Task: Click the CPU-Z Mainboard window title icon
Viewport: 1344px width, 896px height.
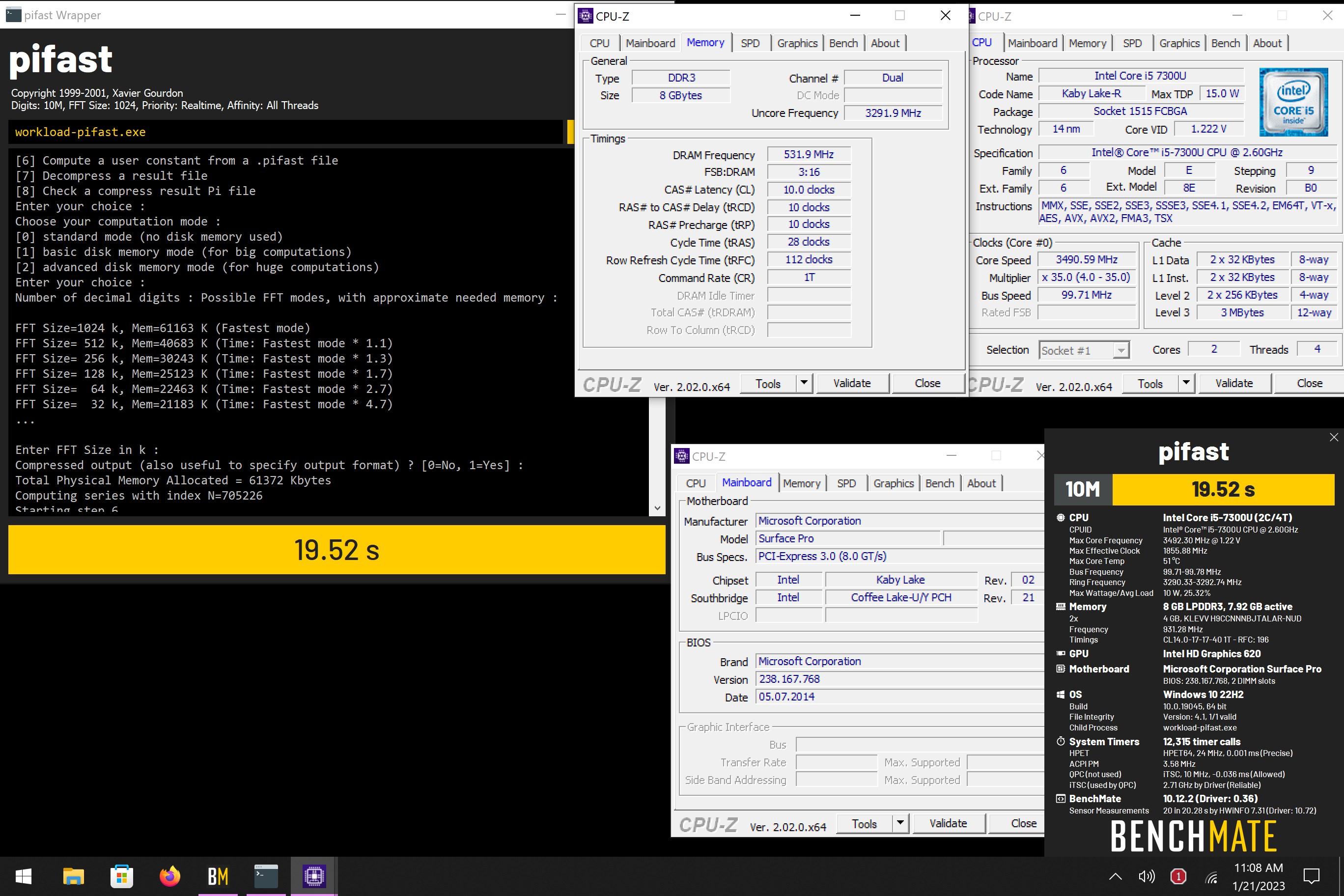Action: point(682,456)
